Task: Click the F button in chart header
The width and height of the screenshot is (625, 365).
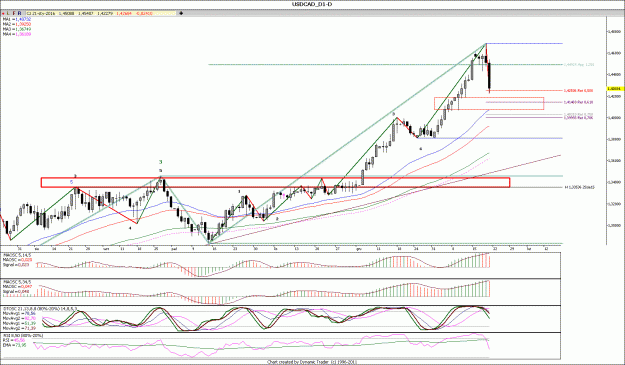Action: click(x=14, y=13)
